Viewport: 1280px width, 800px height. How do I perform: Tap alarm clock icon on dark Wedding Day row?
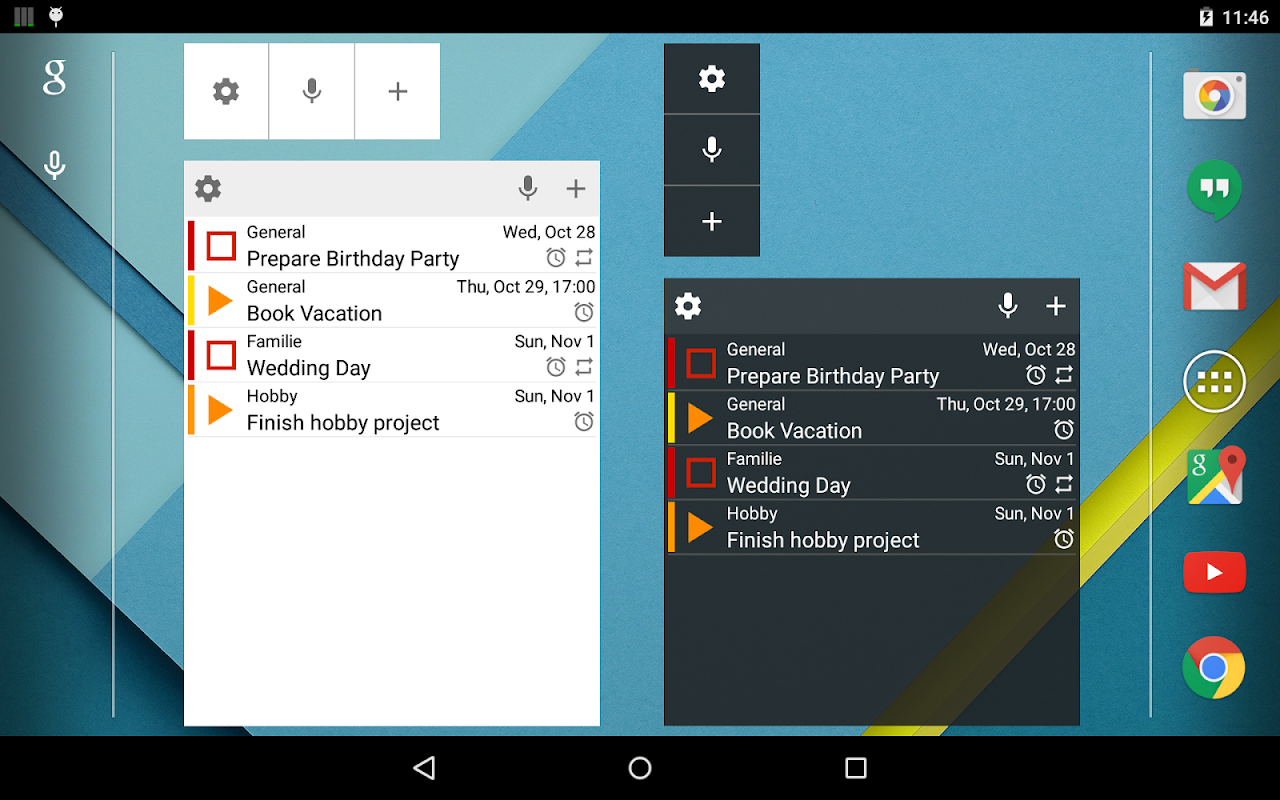pos(1036,484)
